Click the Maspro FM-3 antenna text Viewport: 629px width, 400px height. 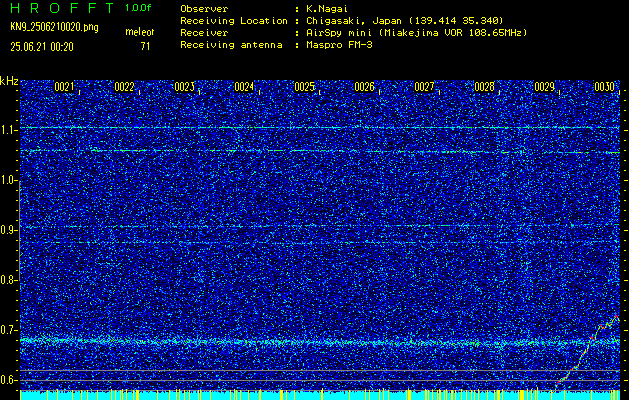point(339,45)
